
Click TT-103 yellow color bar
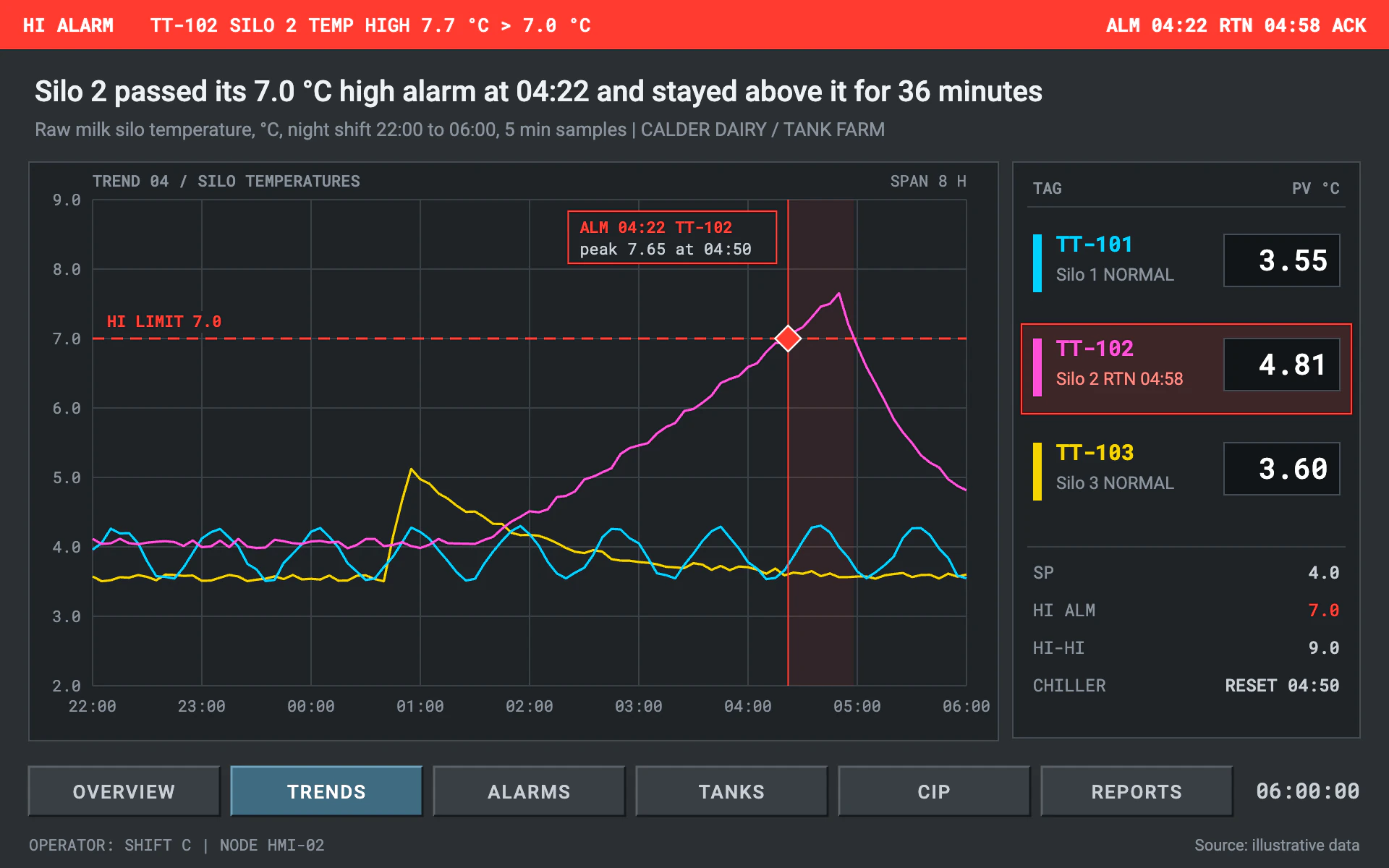coord(1037,472)
